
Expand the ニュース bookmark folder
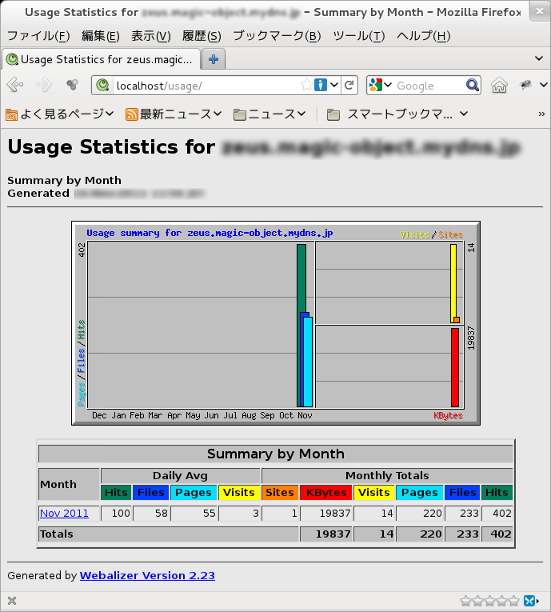point(269,114)
